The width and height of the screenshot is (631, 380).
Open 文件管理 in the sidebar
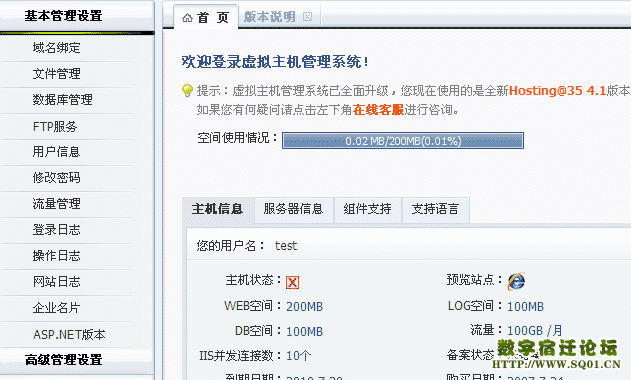pos(57,74)
